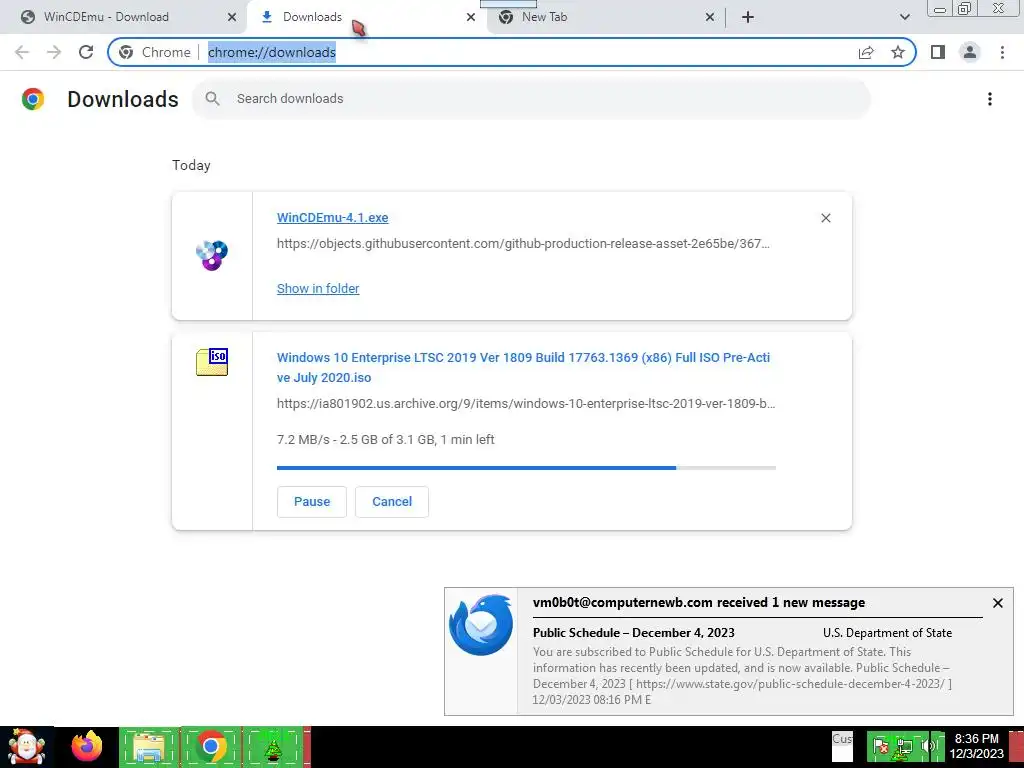Click the download speed status text
Image resolution: width=1024 pixels, height=768 pixels.
[x=385, y=440]
